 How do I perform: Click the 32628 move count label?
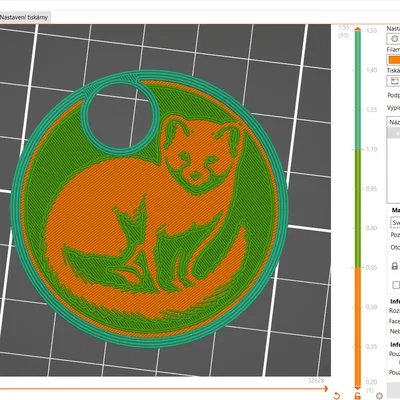pyautogui.click(x=316, y=381)
